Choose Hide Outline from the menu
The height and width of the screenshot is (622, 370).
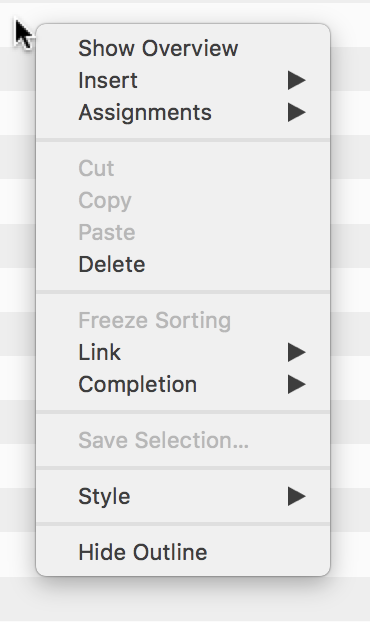(183, 552)
